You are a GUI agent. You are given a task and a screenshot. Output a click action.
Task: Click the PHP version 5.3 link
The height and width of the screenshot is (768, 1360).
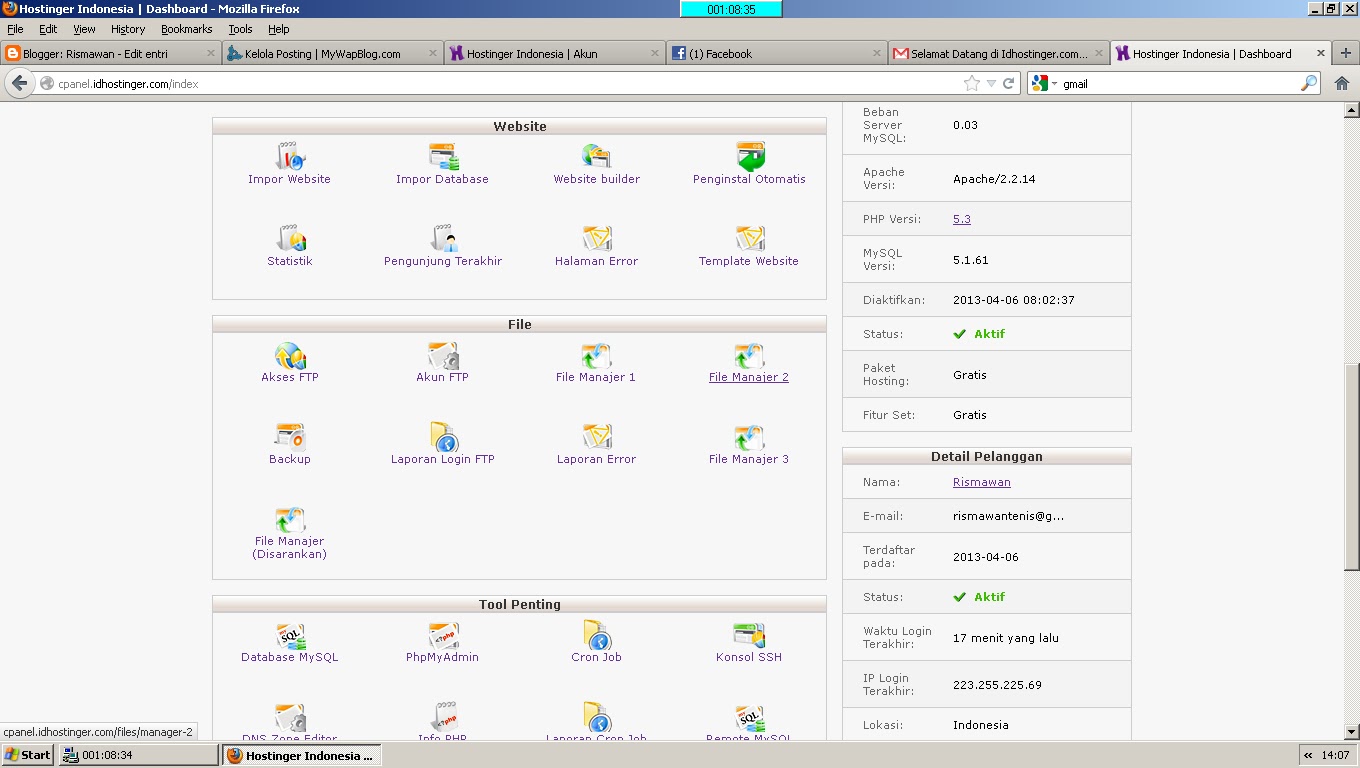click(962, 219)
